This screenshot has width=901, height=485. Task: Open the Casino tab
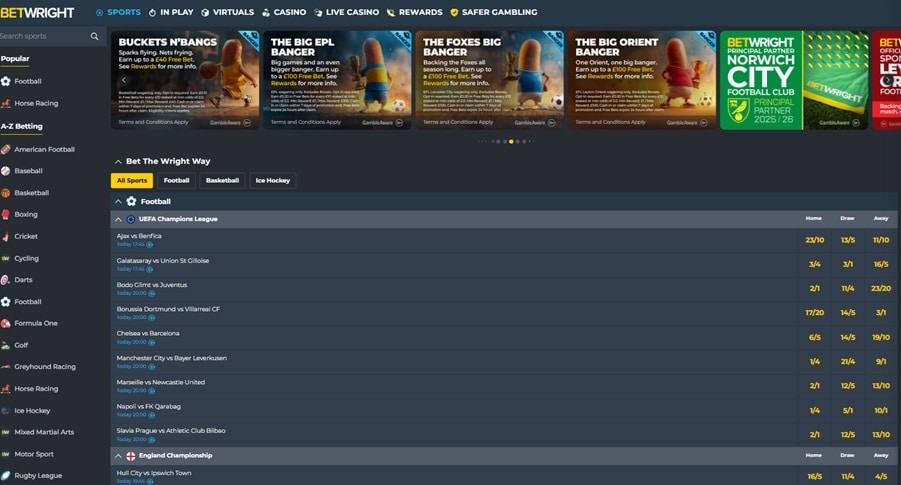point(284,12)
